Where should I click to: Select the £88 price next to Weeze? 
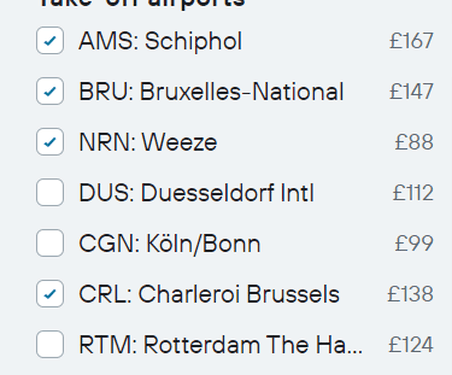[x=414, y=142]
